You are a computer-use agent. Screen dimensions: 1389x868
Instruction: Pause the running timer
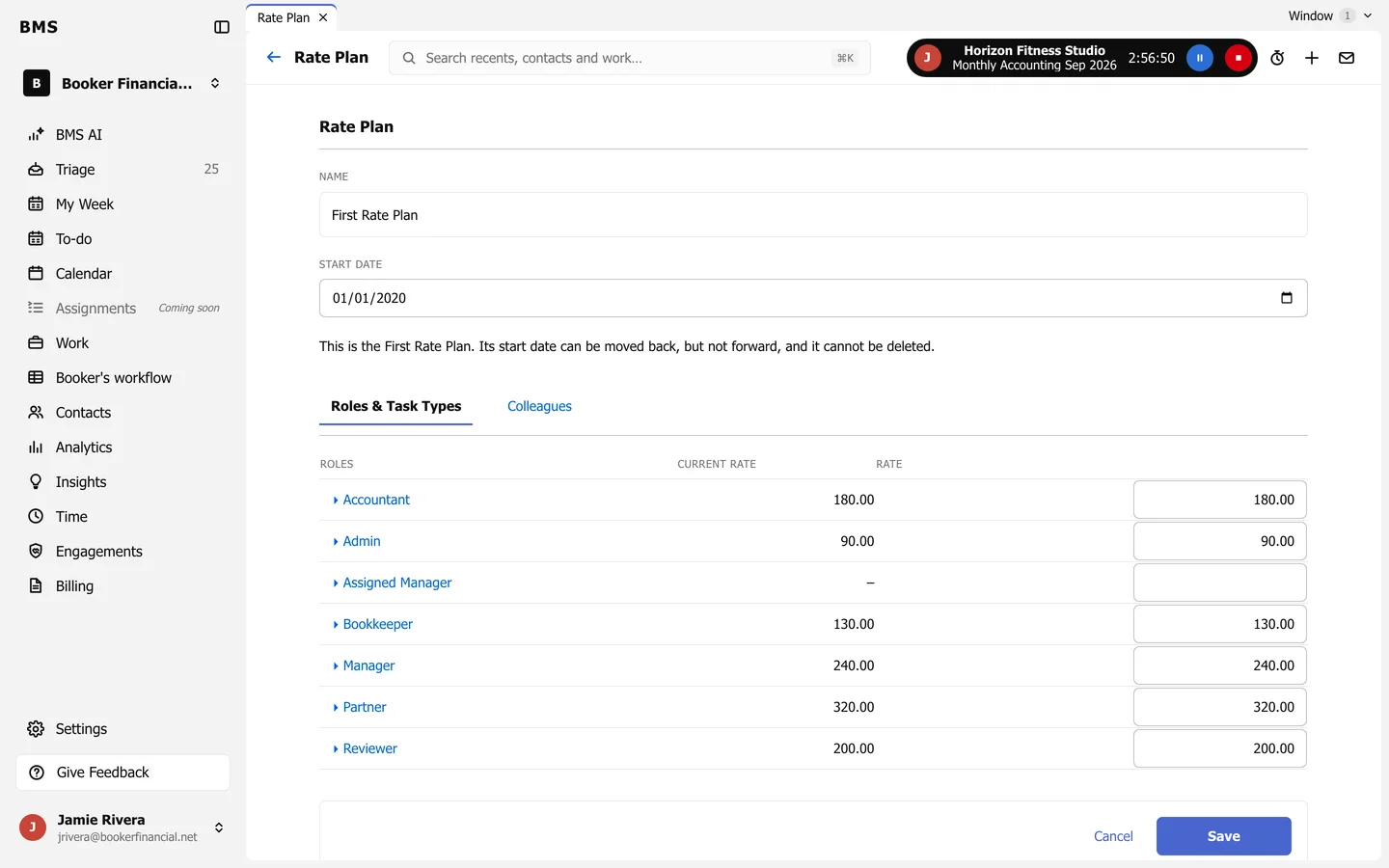[x=1200, y=58]
